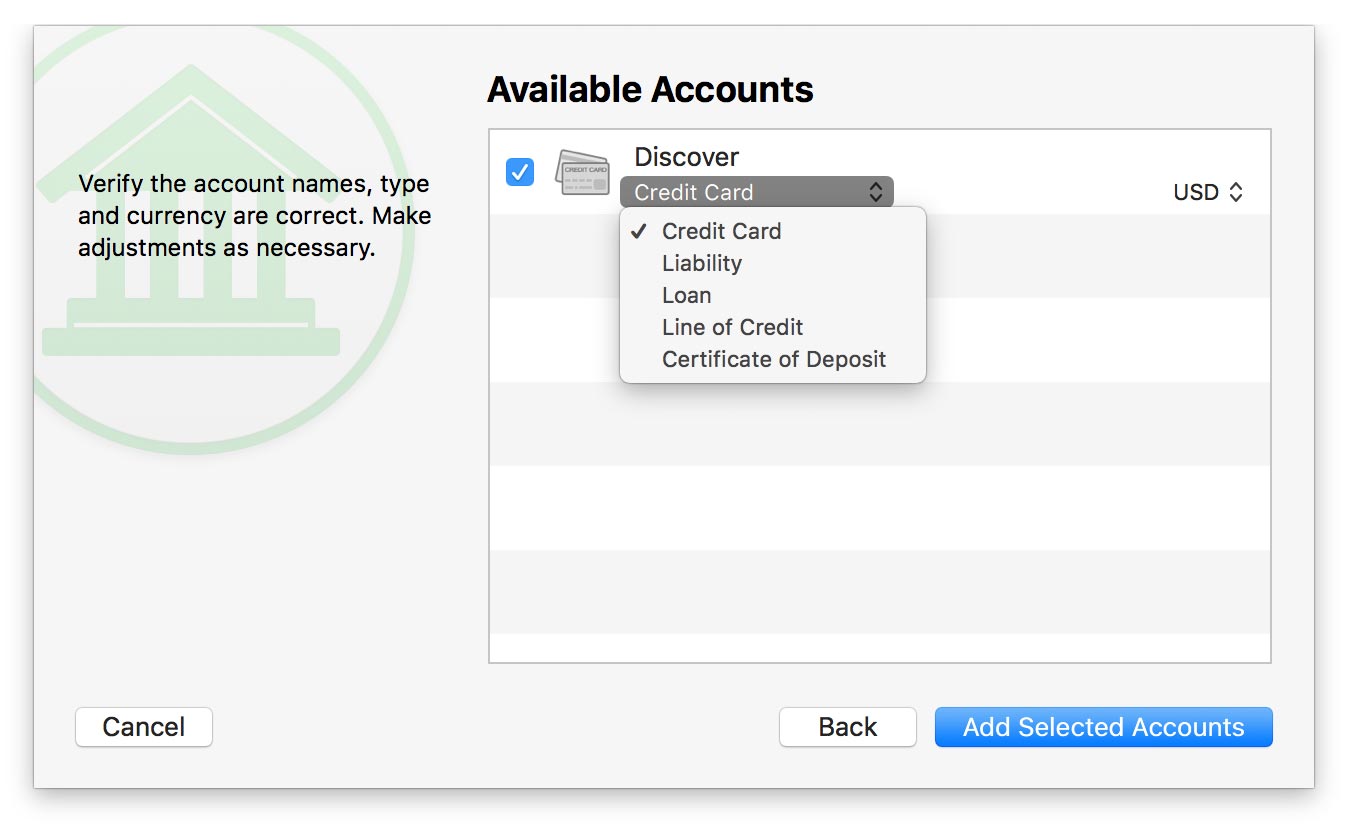Image resolution: width=1348 pixels, height=830 pixels.
Task: Go back with the Back button
Action: pos(847,727)
